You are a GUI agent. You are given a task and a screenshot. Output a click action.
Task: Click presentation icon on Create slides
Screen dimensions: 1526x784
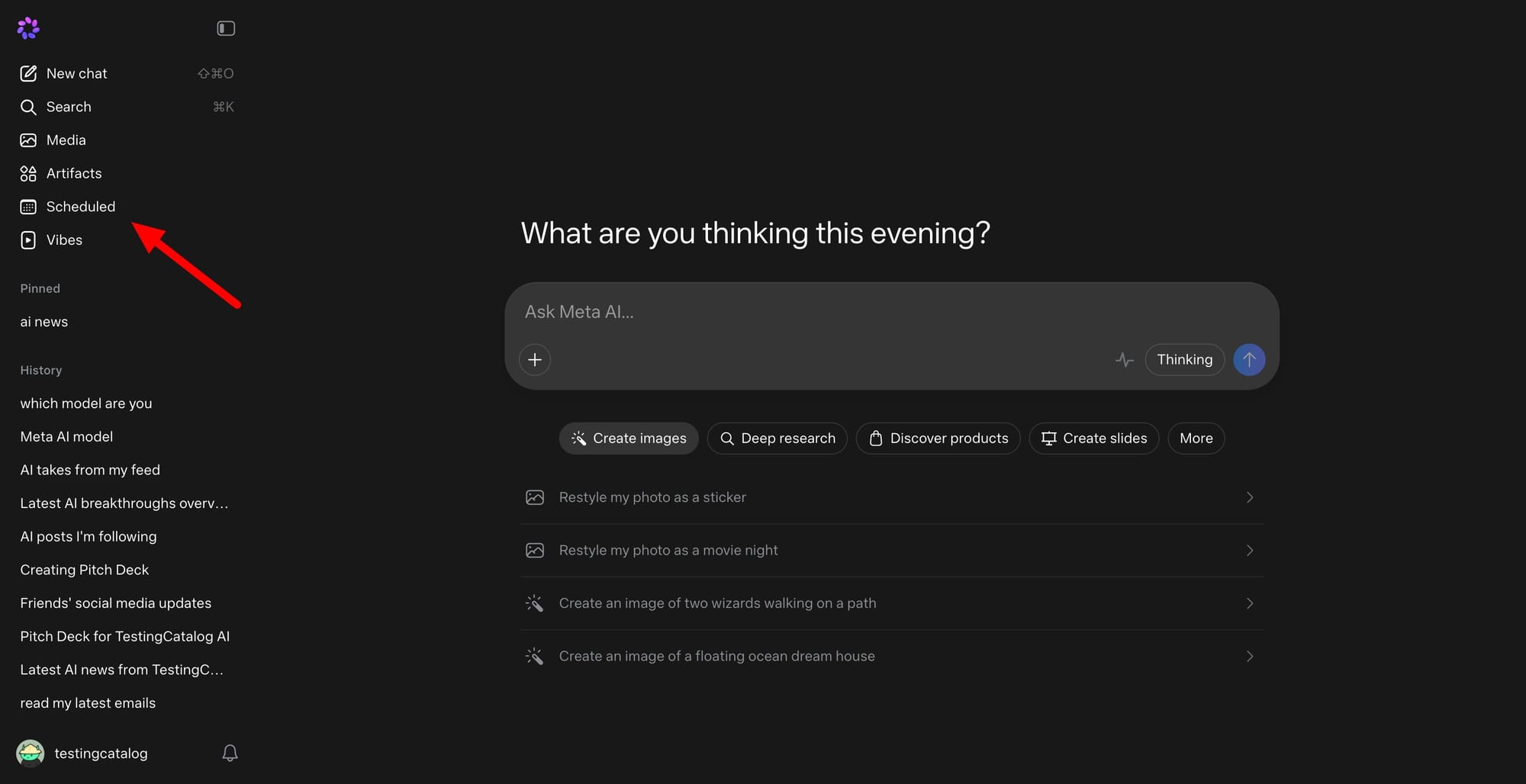(x=1049, y=439)
